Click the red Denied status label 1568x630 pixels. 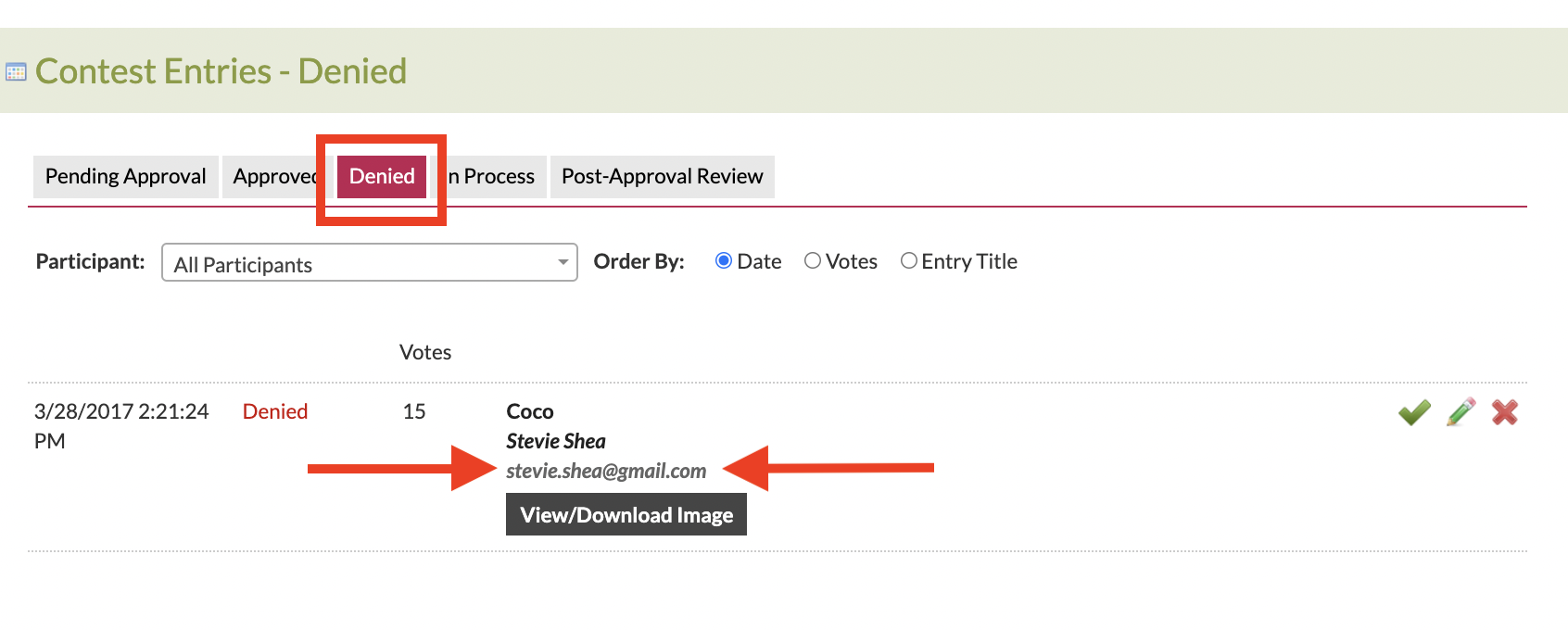point(275,412)
